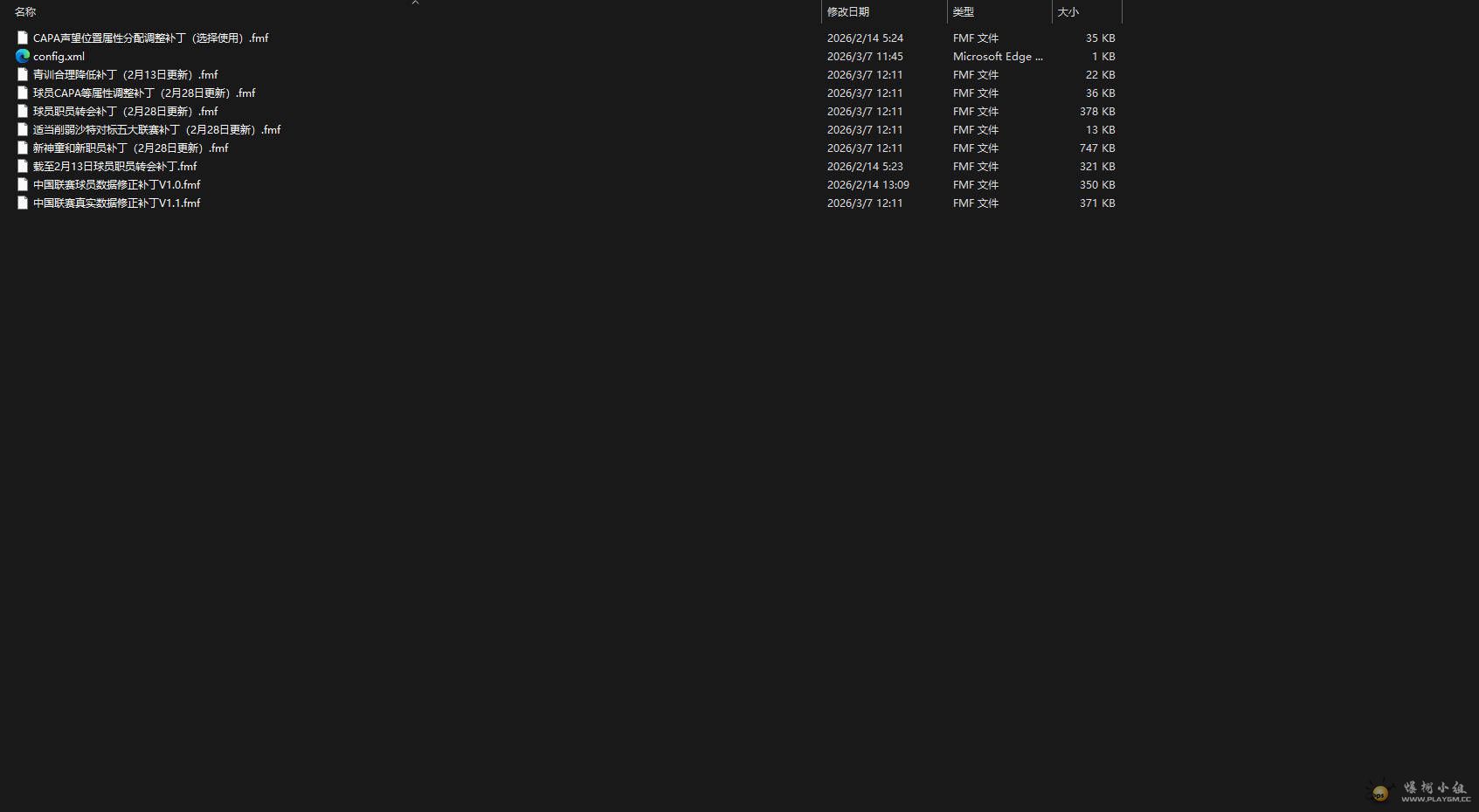Sort files by the 修改日期 column header
1479x812 pixels.
coord(847,12)
